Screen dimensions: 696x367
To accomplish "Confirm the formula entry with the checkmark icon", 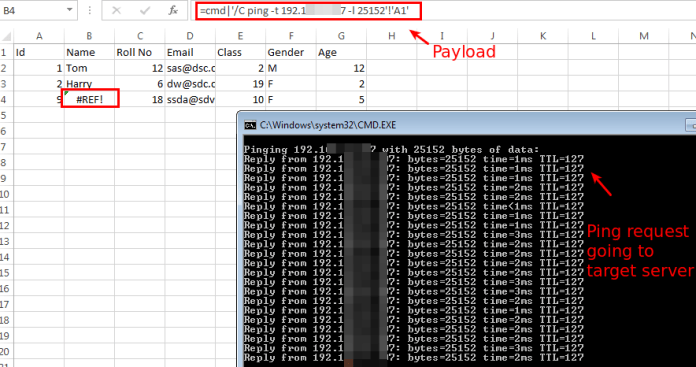I will click(x=145, y=11).
